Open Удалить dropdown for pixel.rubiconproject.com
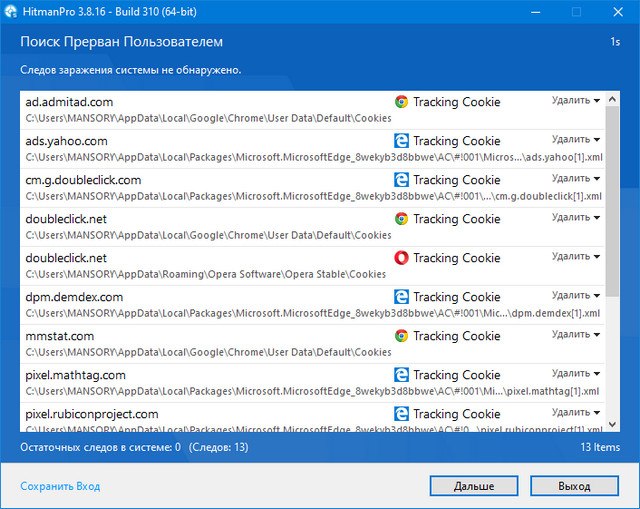 click(576, 412)
